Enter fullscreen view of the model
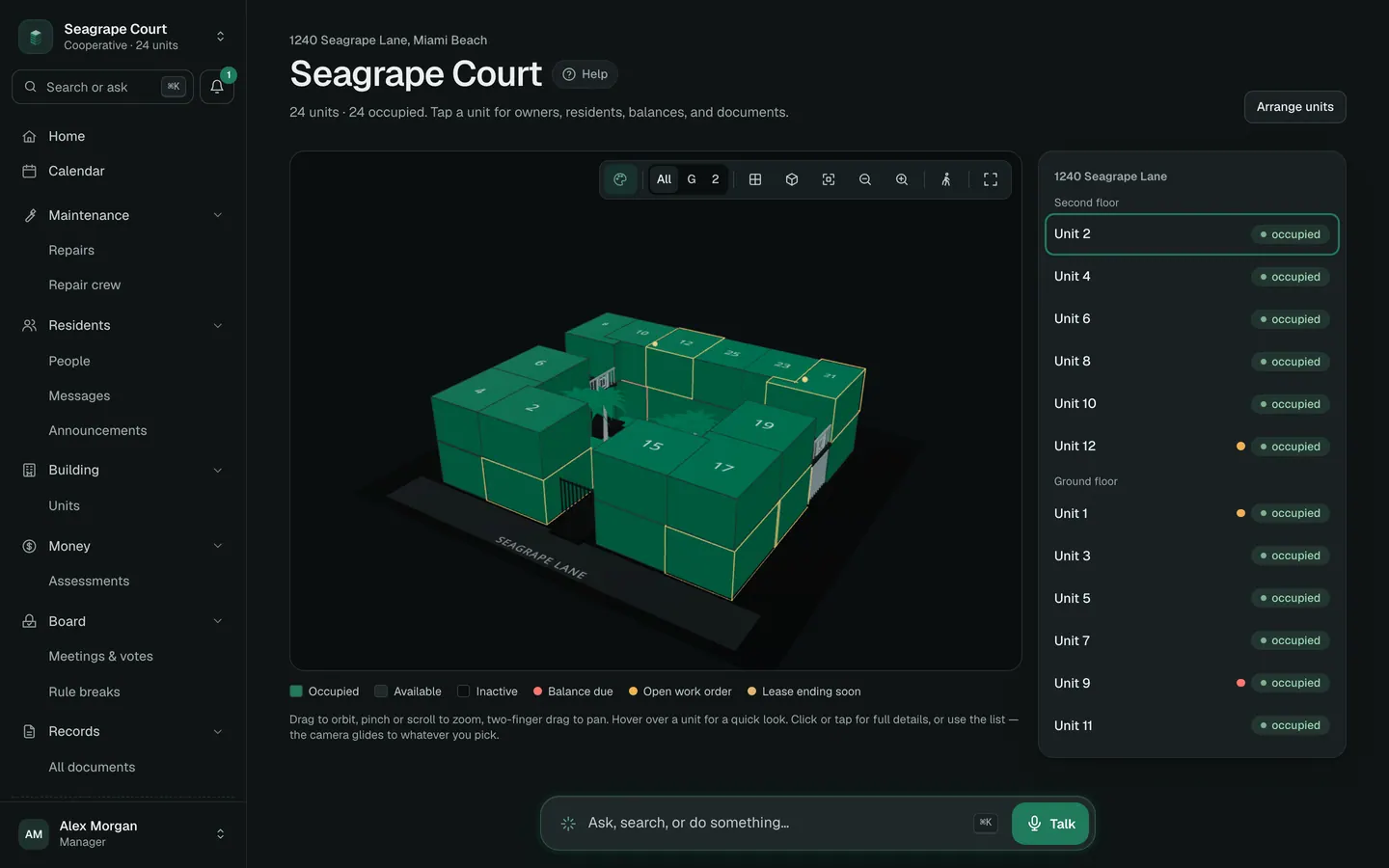The height and width of the screenshot is (868, 1389). point(991,179)
